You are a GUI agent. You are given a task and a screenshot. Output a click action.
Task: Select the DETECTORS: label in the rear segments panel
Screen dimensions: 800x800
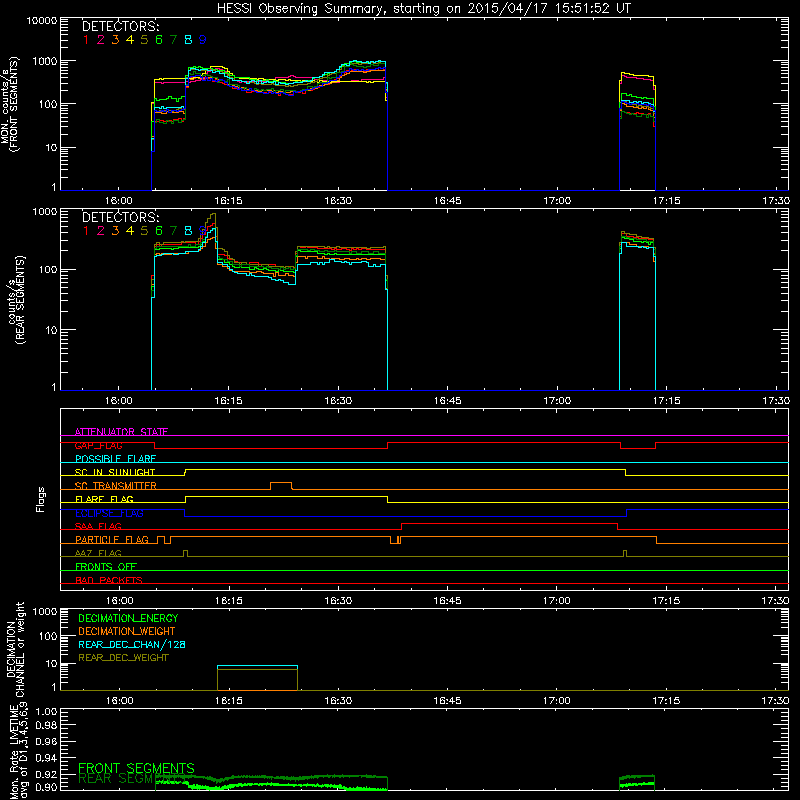pyautogui.click(x=120, y=217)
